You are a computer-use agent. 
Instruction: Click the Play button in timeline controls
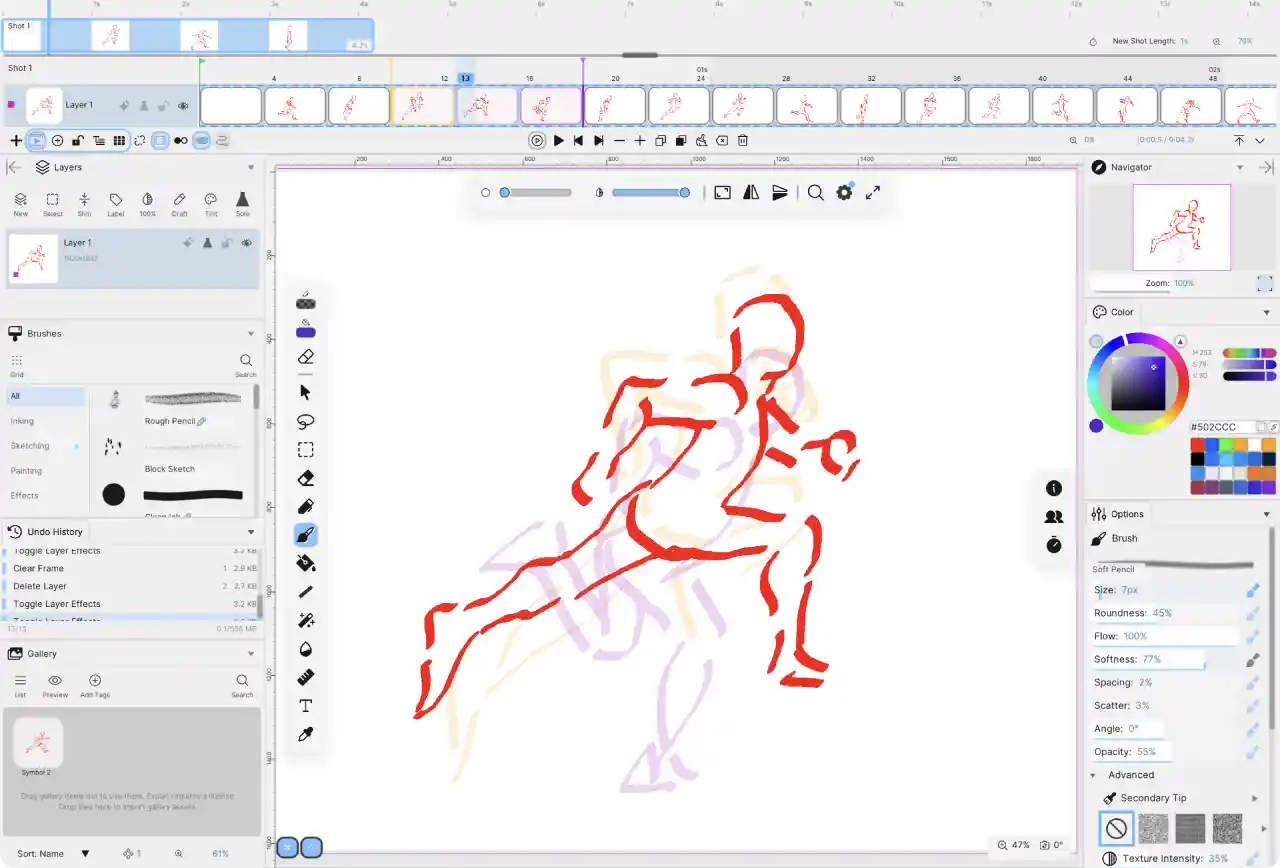click(x=559, y=141)
